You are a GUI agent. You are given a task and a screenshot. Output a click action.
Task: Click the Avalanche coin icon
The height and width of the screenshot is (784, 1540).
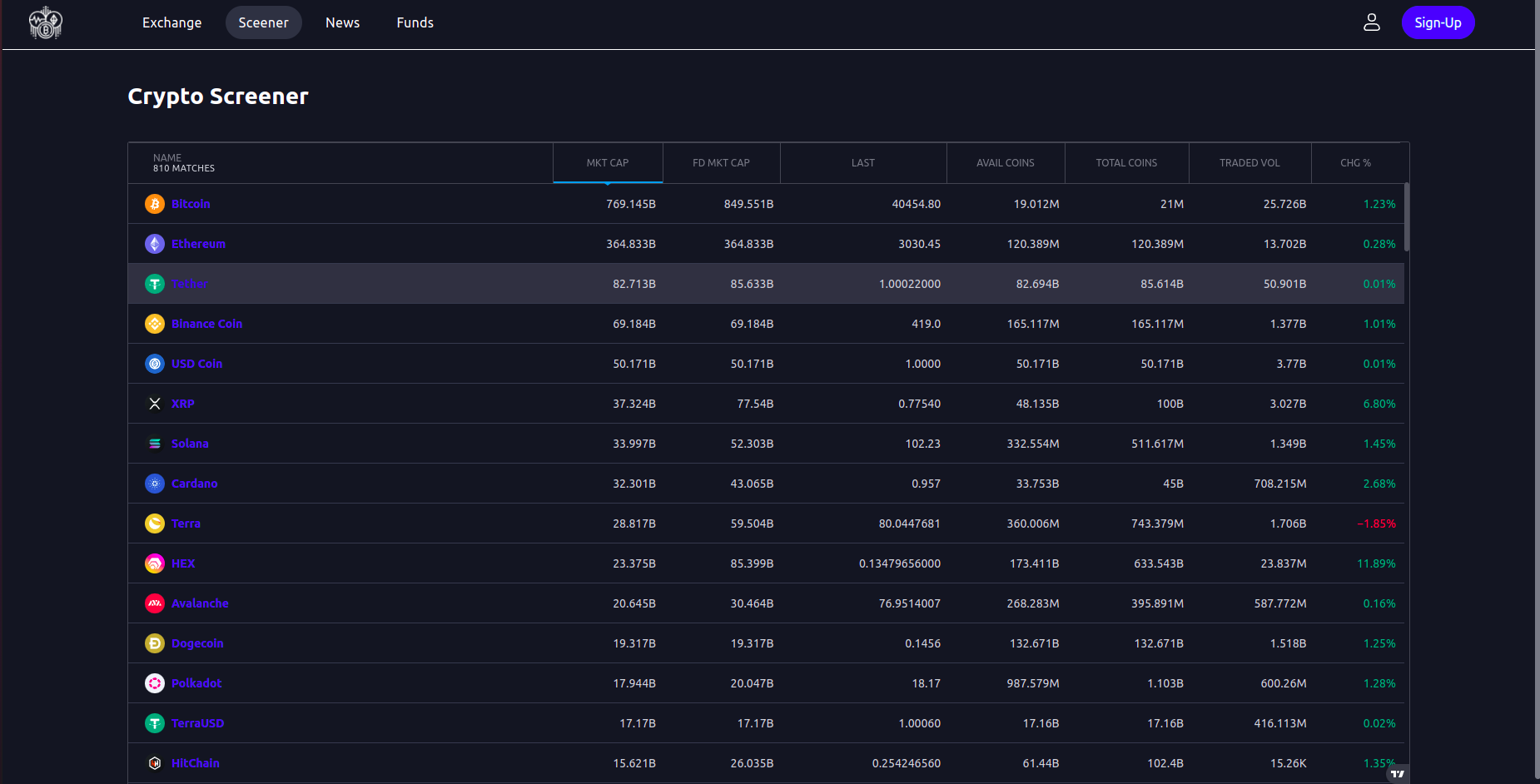coord(155,603)
